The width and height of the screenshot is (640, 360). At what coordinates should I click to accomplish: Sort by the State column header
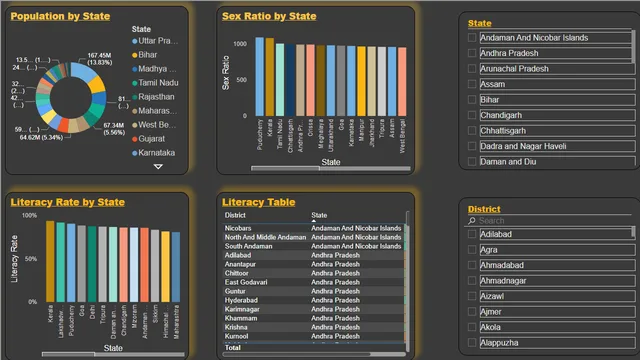click(x=319, y=215)
